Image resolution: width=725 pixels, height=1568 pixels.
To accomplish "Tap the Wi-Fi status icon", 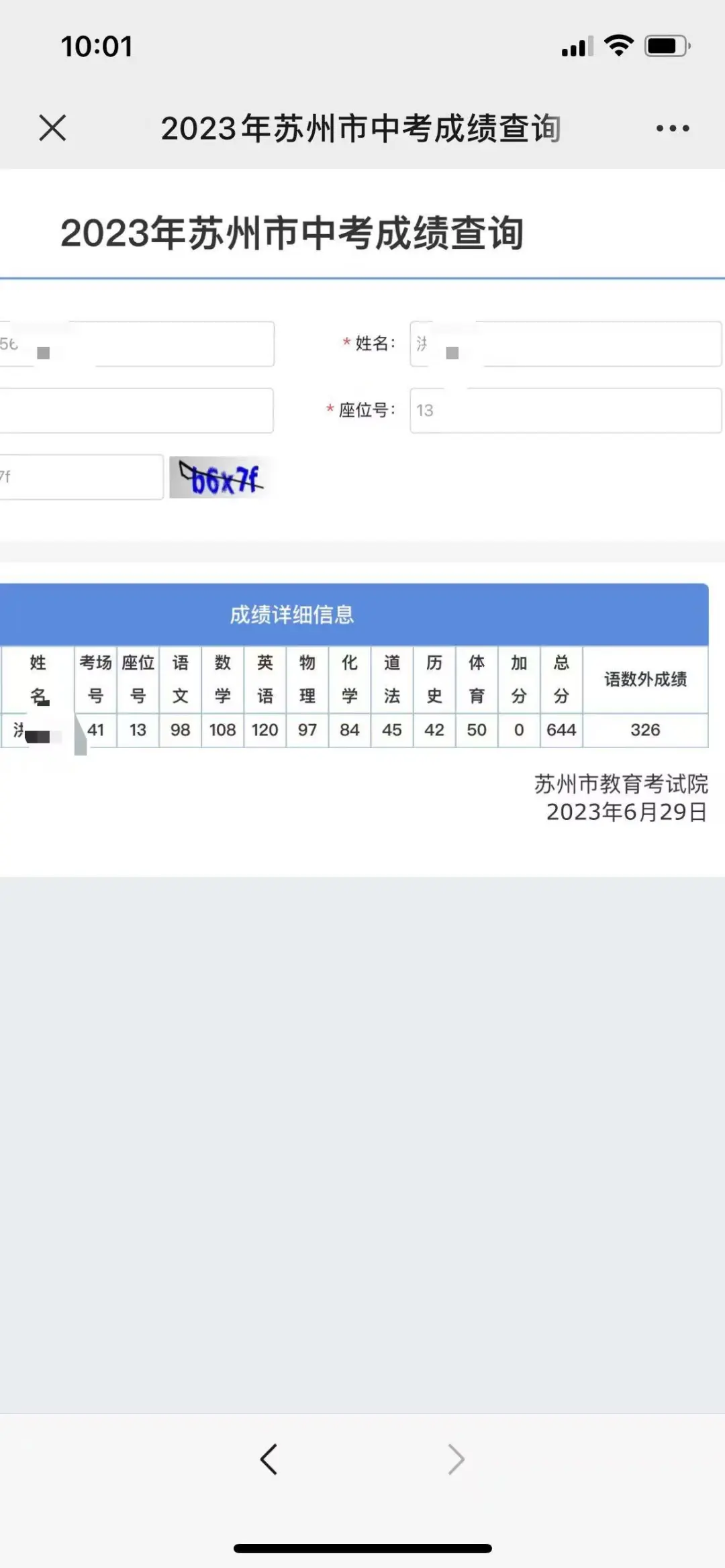I will (x=618, y=46).
